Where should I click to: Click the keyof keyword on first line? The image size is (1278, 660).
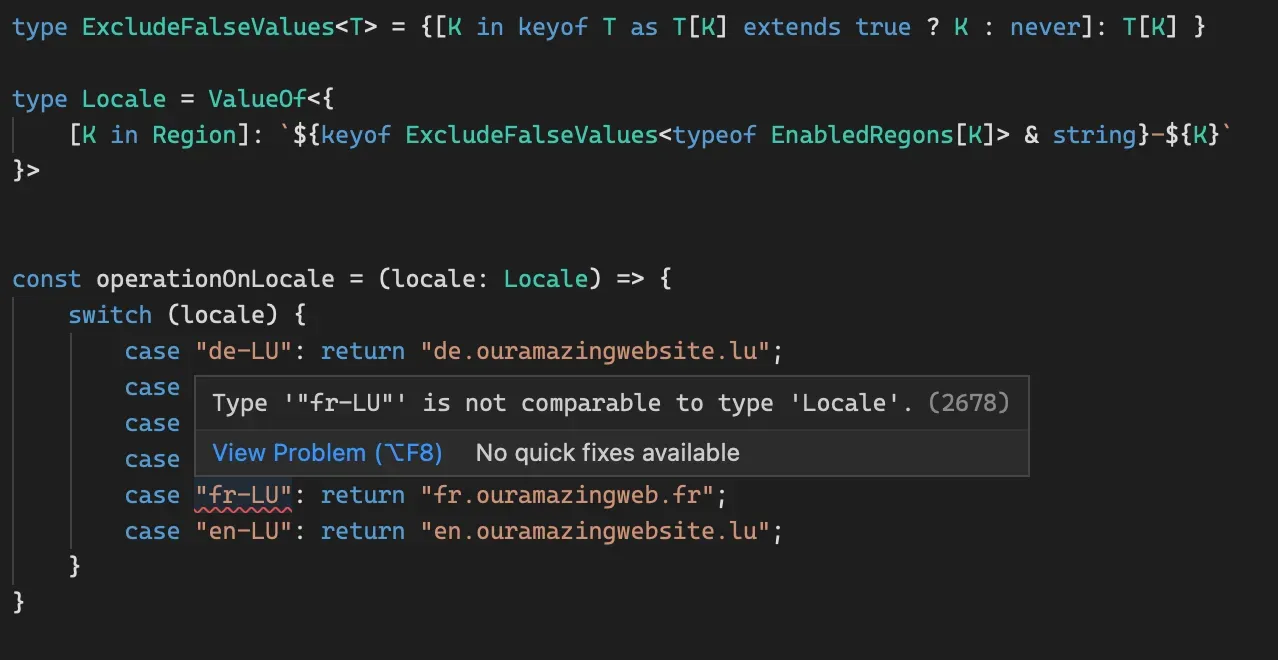coord(553,27)
